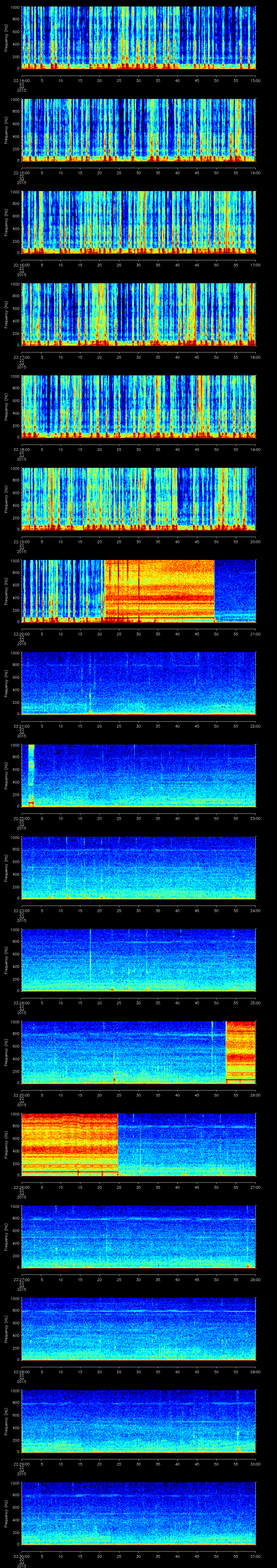Select the spectrogram panel starting at 22:17:00

pos(139,314)
